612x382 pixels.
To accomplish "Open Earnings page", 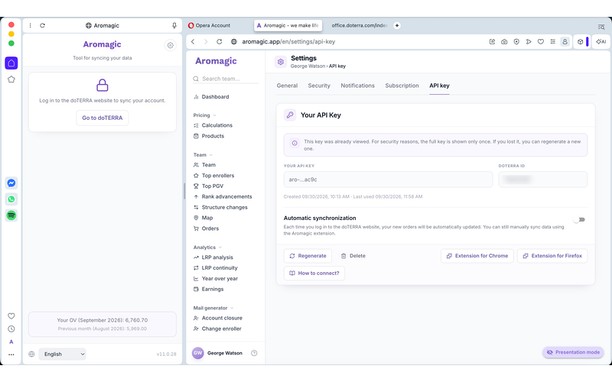I will 208,289.
